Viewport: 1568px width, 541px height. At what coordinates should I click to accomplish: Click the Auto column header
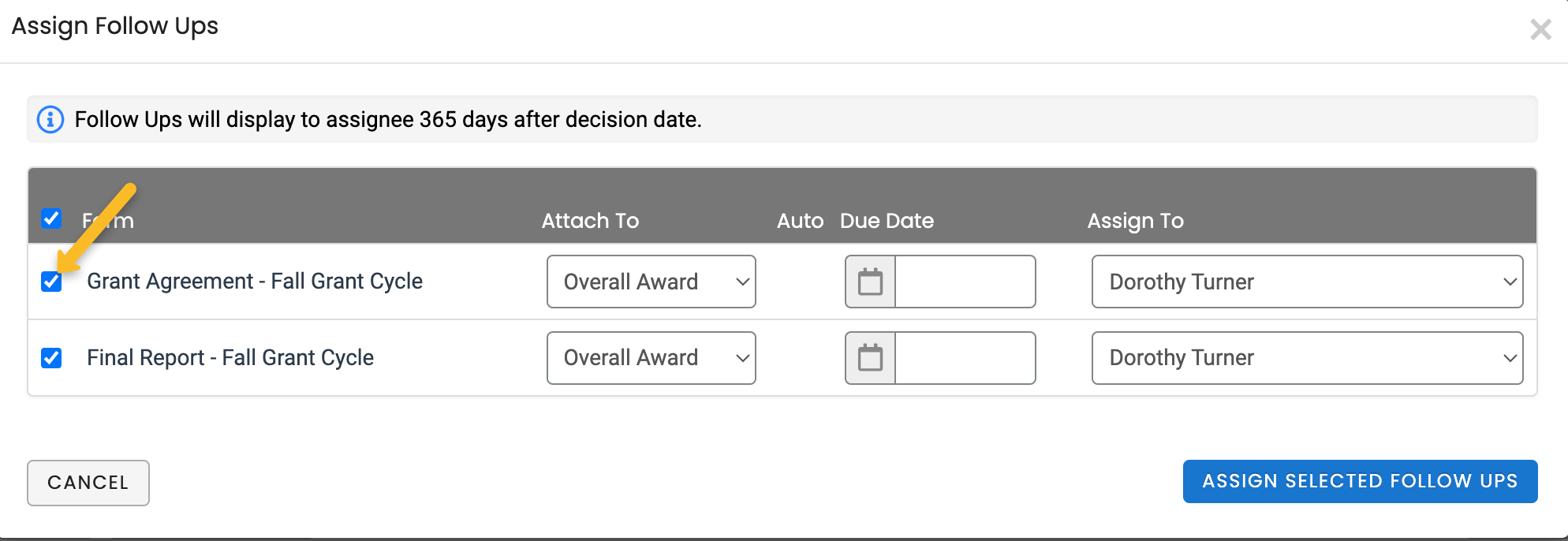tap(800, 221)
